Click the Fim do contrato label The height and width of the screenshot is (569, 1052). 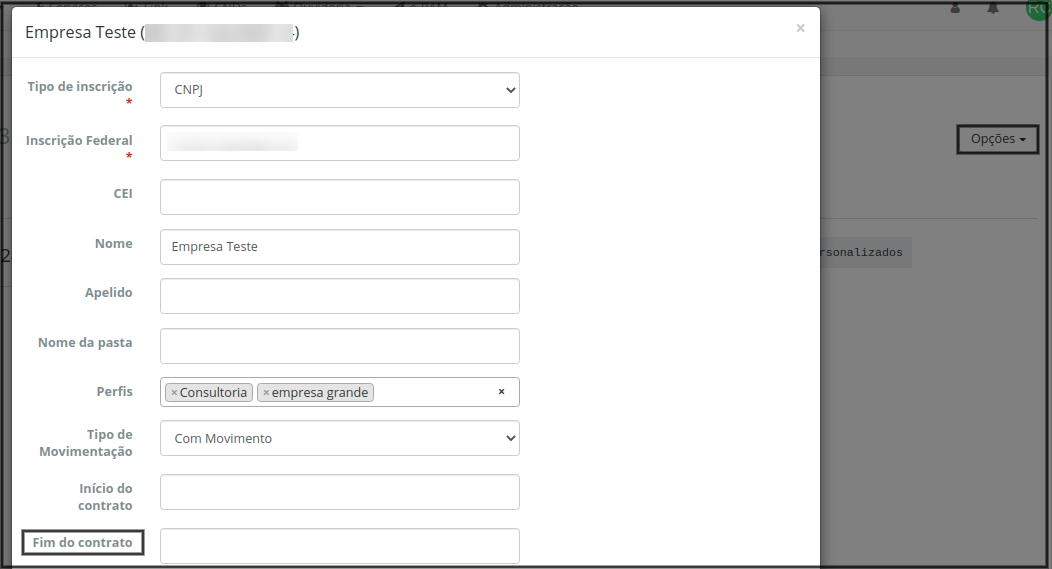point(83,543)
